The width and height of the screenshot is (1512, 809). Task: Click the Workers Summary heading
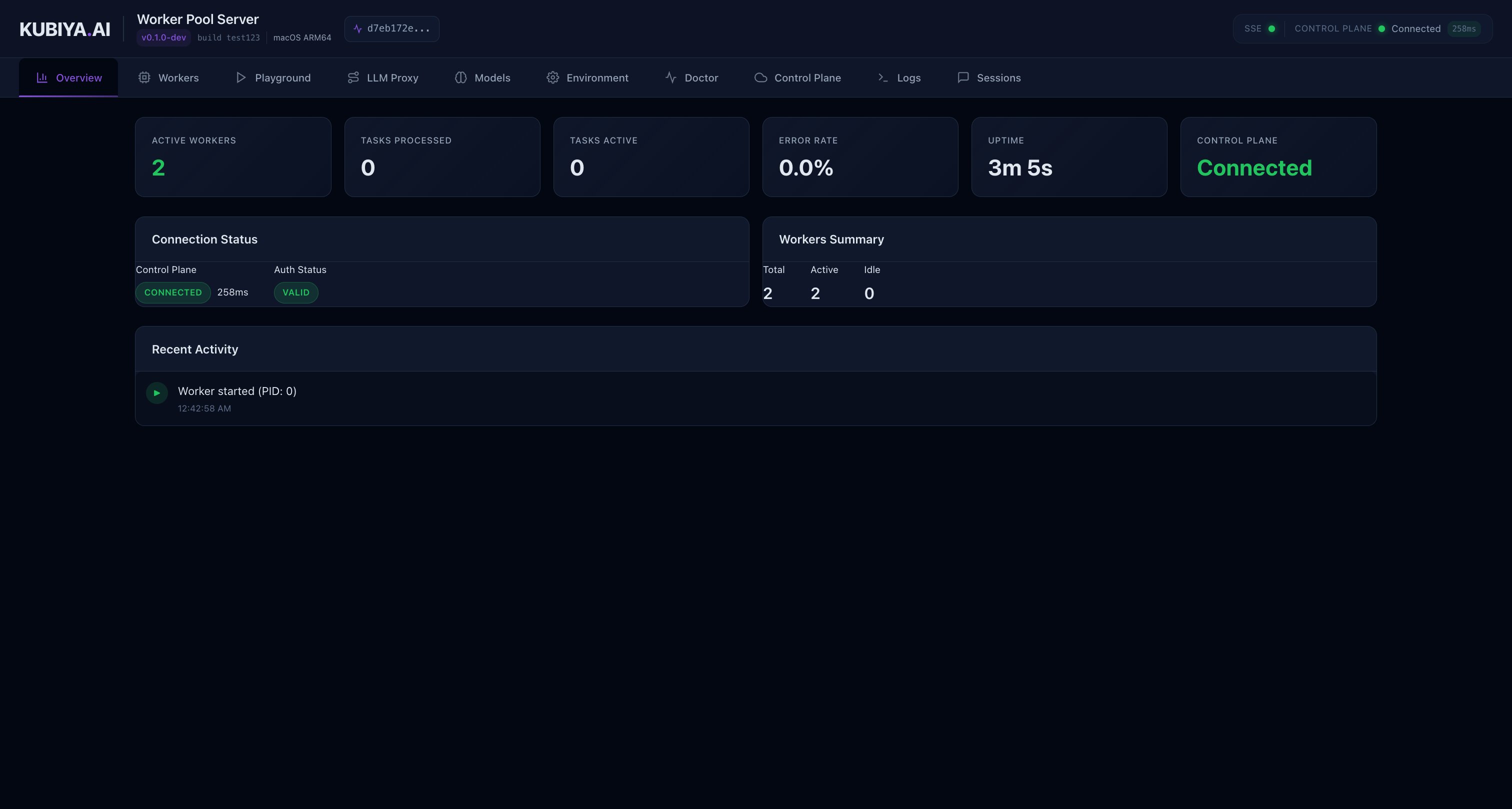[831, 239]
